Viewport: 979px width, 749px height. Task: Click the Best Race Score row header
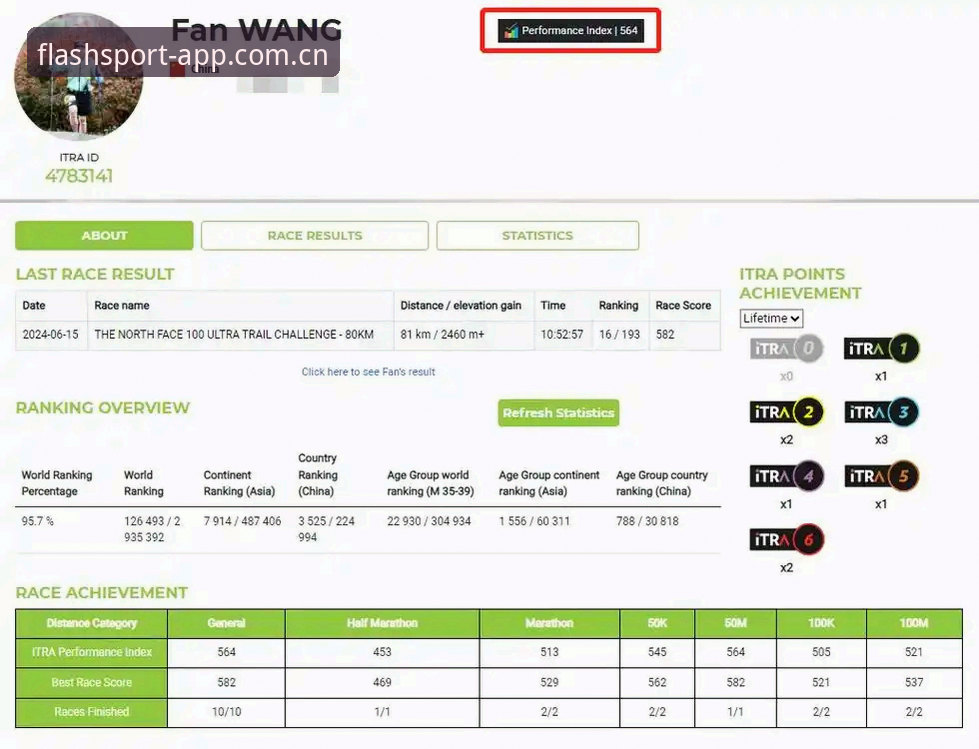point(92,682)
